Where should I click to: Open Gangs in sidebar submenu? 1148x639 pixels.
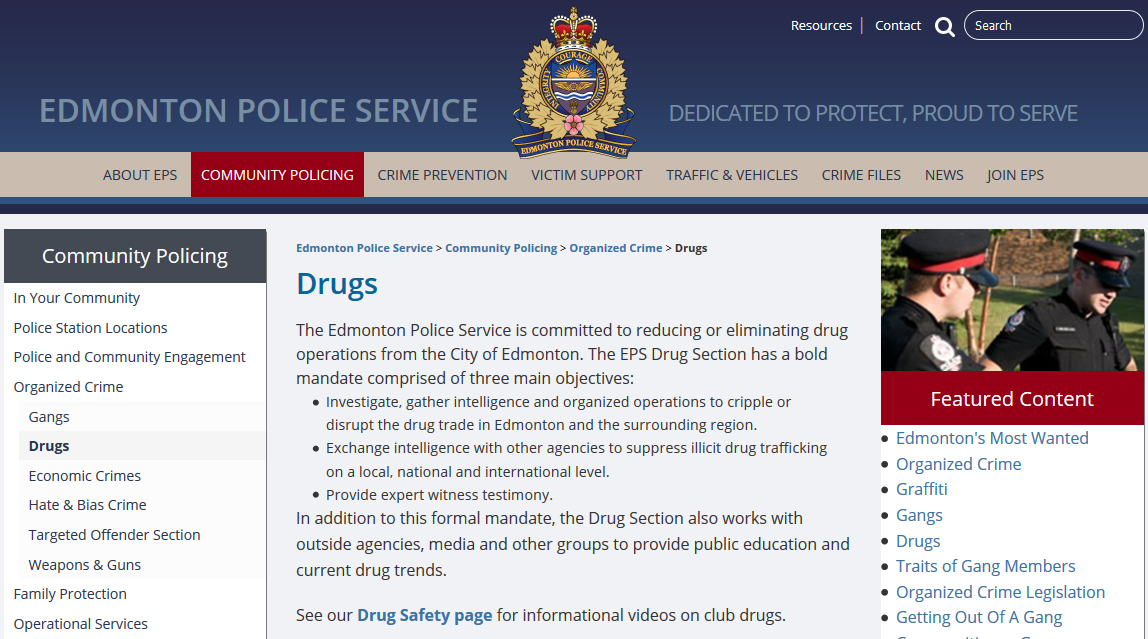(x=49, y=417)
